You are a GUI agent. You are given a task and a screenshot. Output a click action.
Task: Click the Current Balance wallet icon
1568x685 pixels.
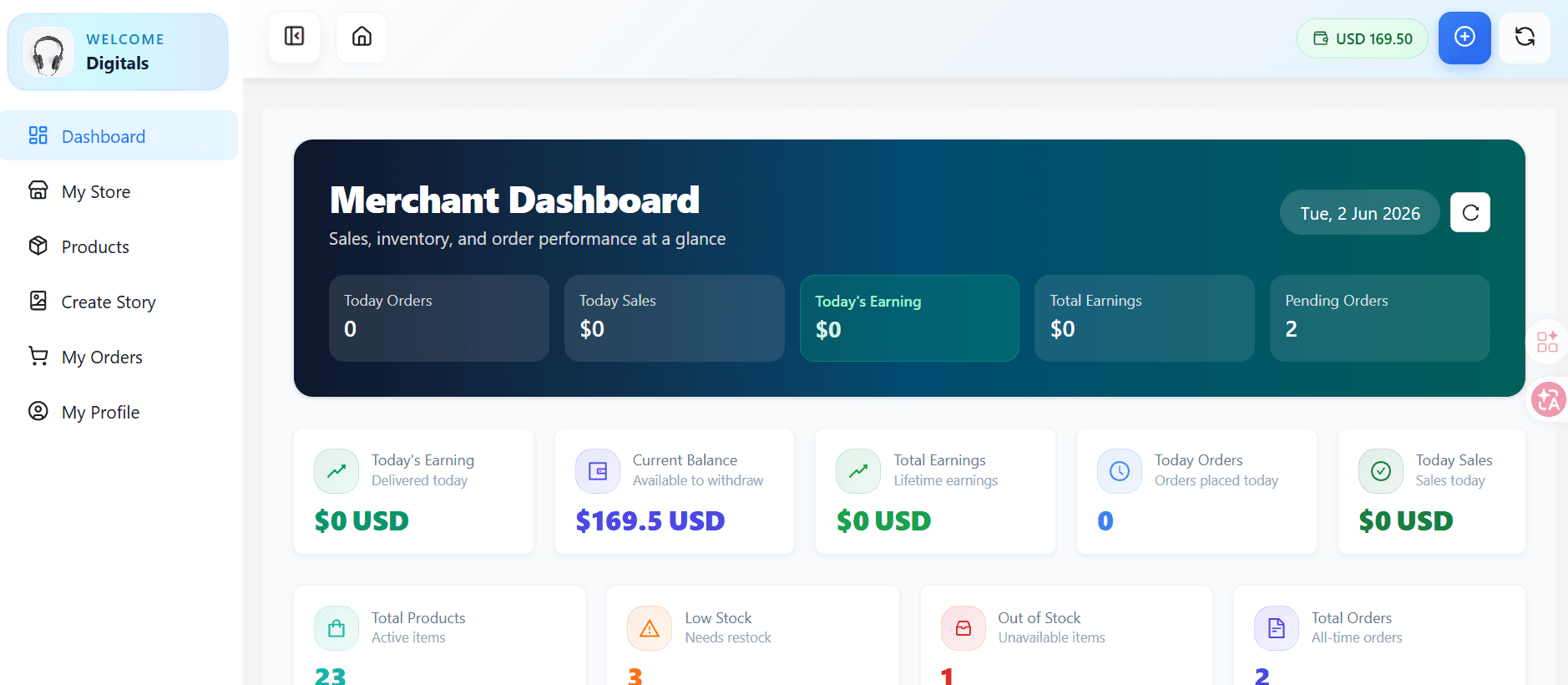pyautogui.click(x=598, y=471)
